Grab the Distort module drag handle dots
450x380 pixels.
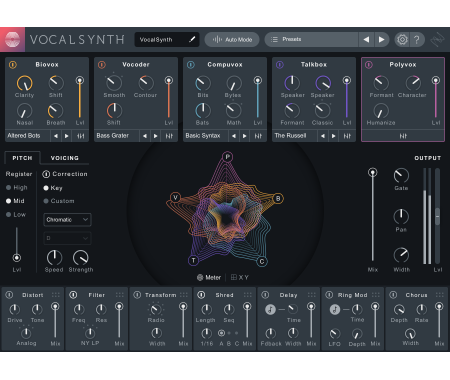tap(56, 295)
